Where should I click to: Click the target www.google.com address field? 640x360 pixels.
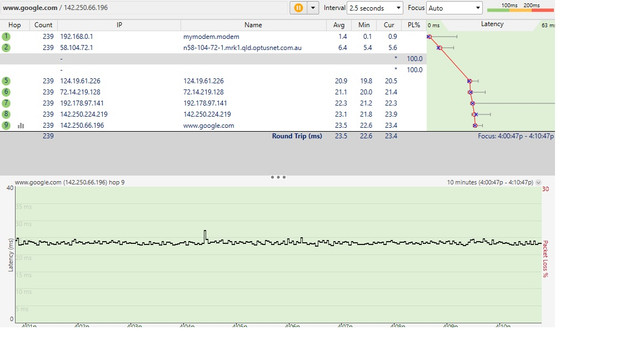tap(55, 8)
